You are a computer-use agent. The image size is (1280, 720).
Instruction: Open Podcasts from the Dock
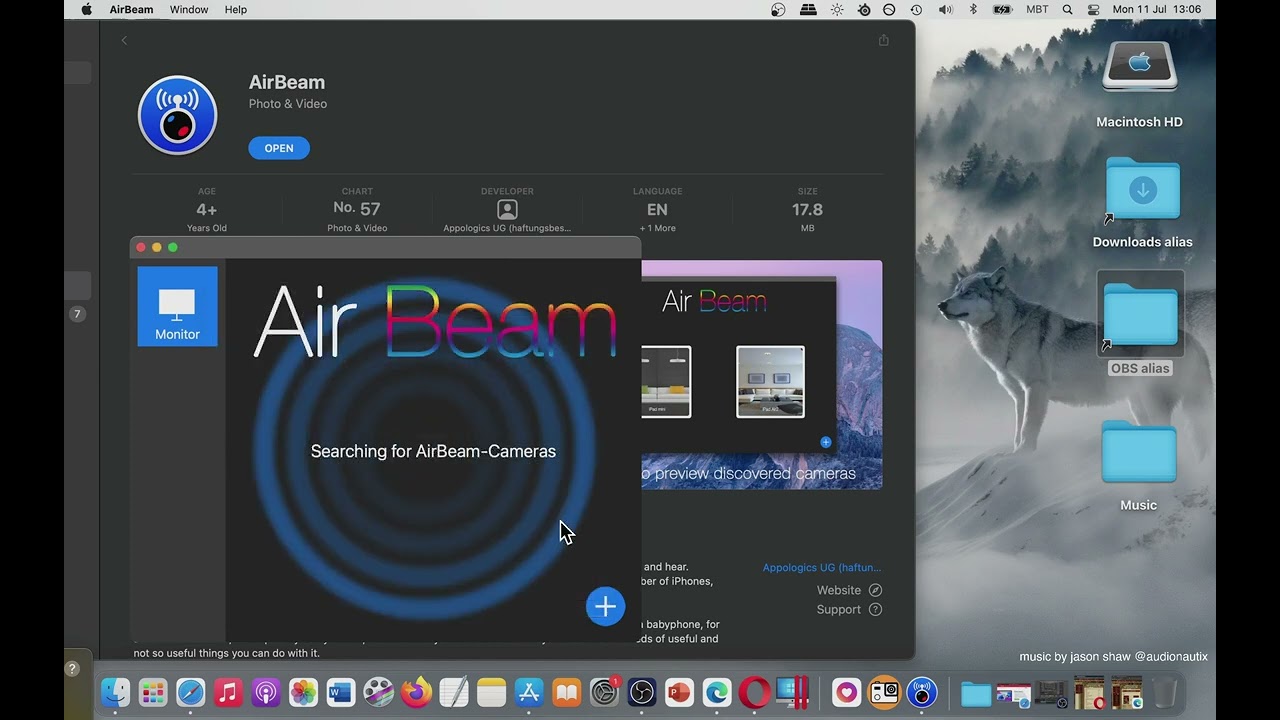point(266,692)
